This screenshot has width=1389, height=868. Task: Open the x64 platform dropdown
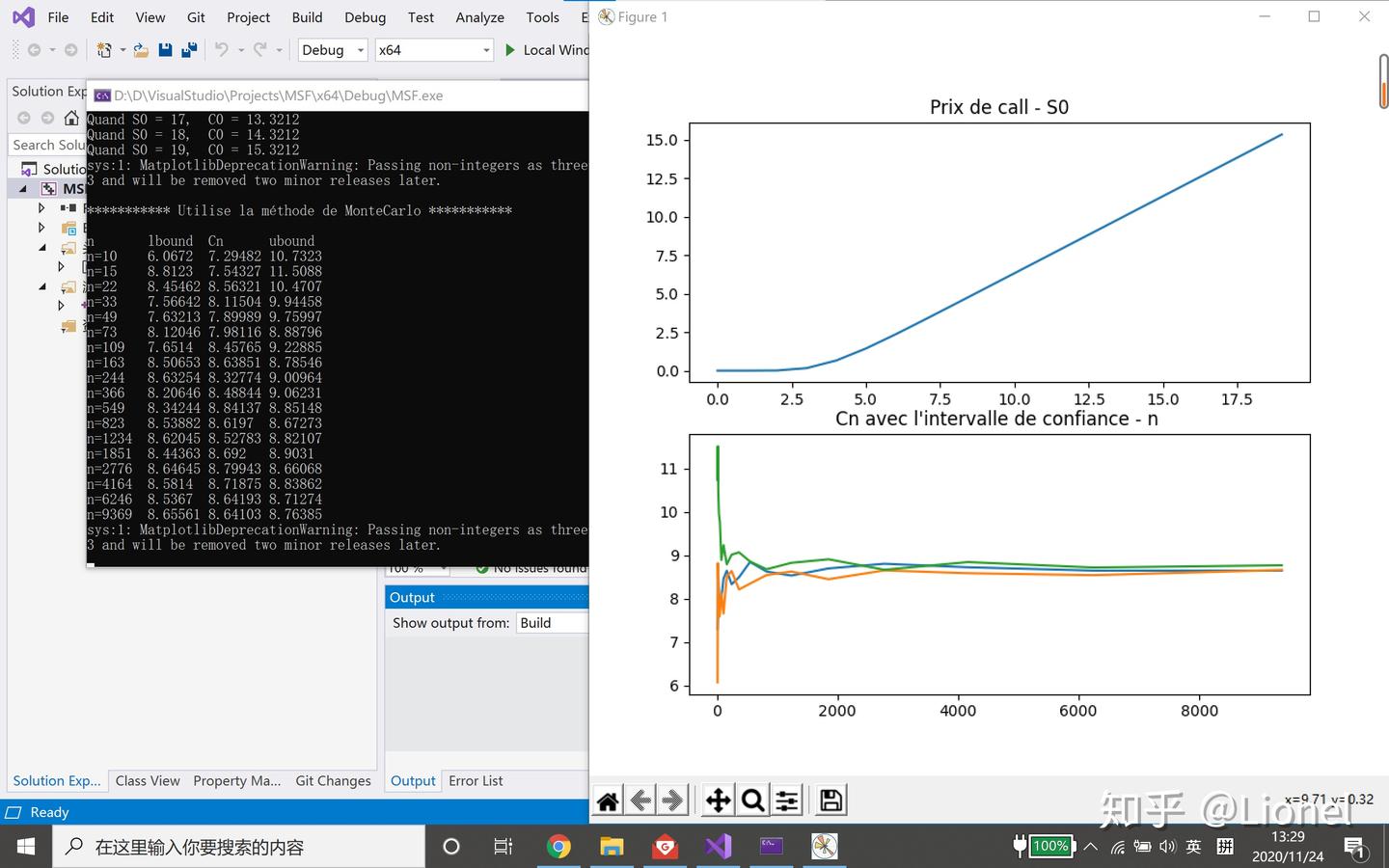pos(433,49)
